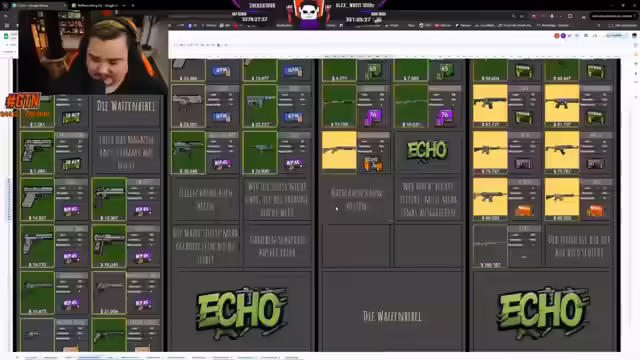The width and height of the screenshot is (640, 360).
Task: Click the orange collaborator avatar in Sheets header
Action: 556,36
